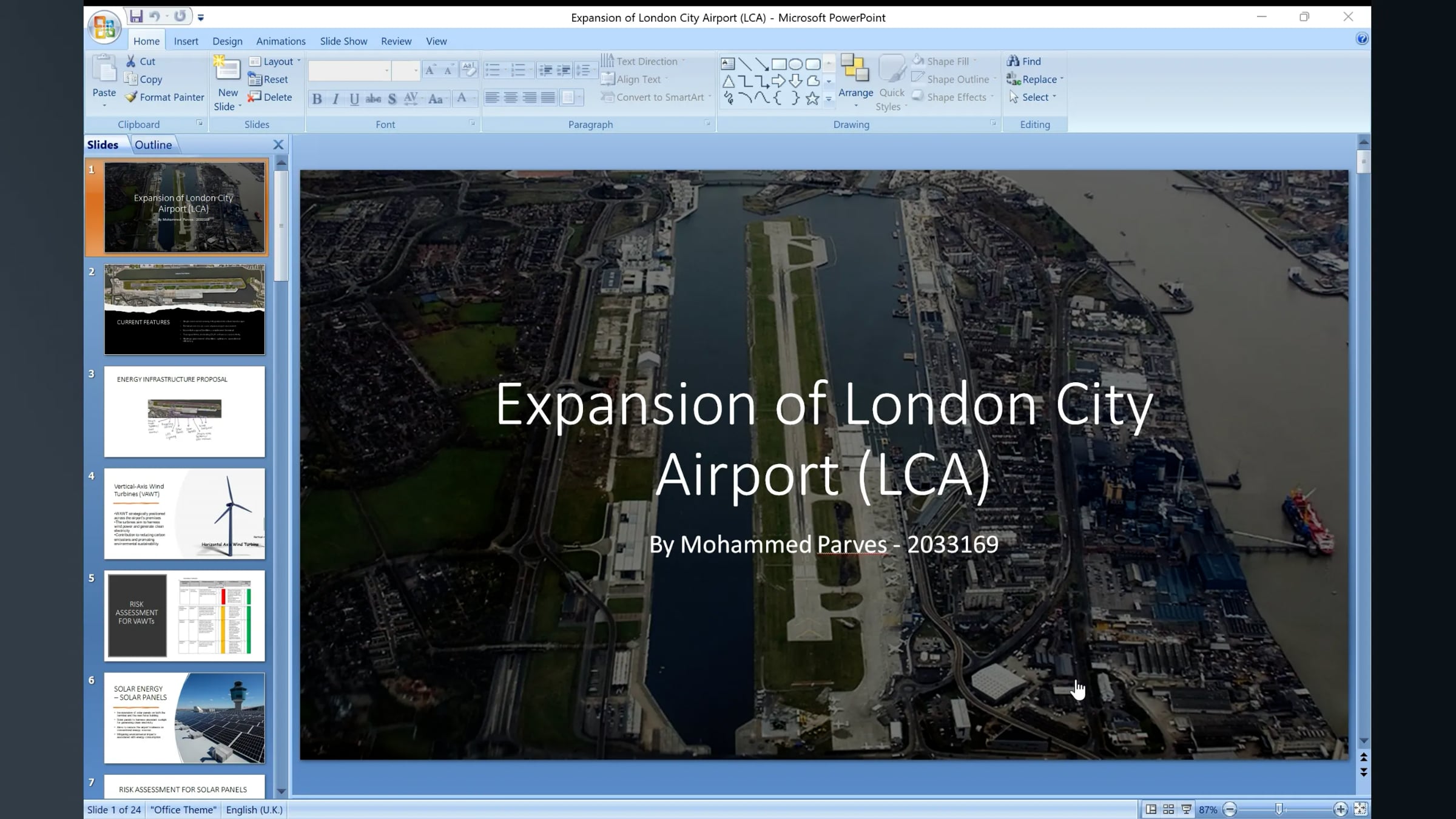1456x819 pixels.
Task: Switch to Slide Sorter view icon
Action: (1168, 809)
